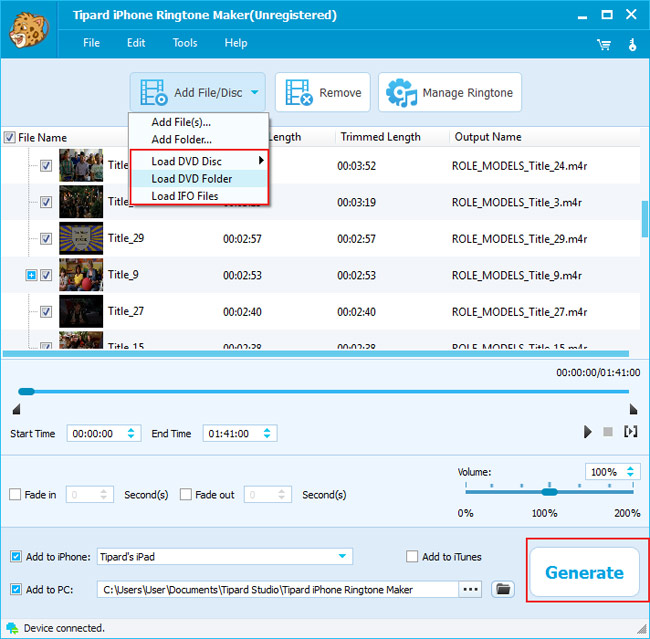Image resolution: width=650 pixels, height=639 pixels.
Task: Select the ROLE_MODELS_Title_24.m4r output name
Action: [x=519, y=166]
